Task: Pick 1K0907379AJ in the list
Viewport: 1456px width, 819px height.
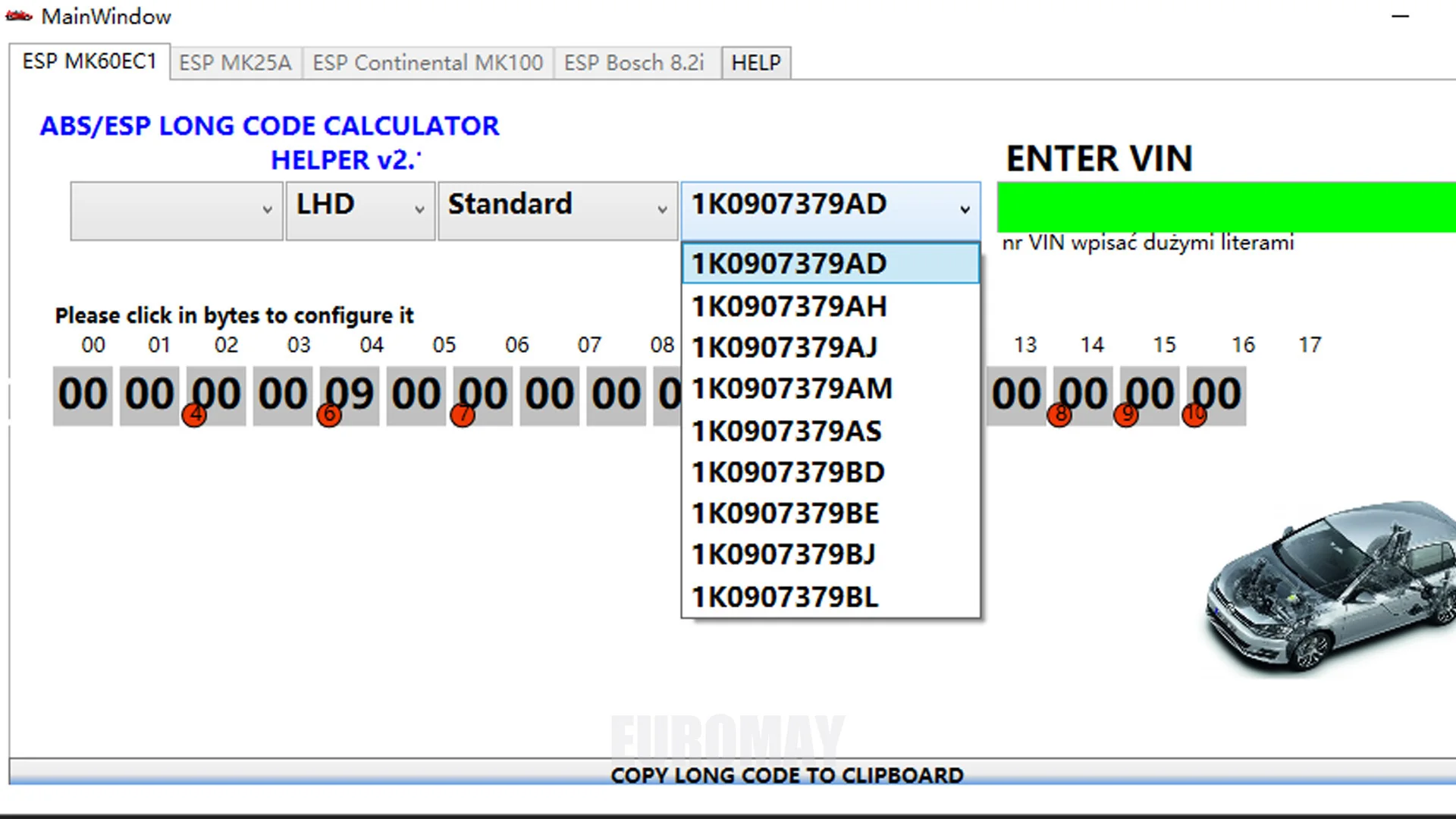Action: pyautogui.click(x=830, y=347)
